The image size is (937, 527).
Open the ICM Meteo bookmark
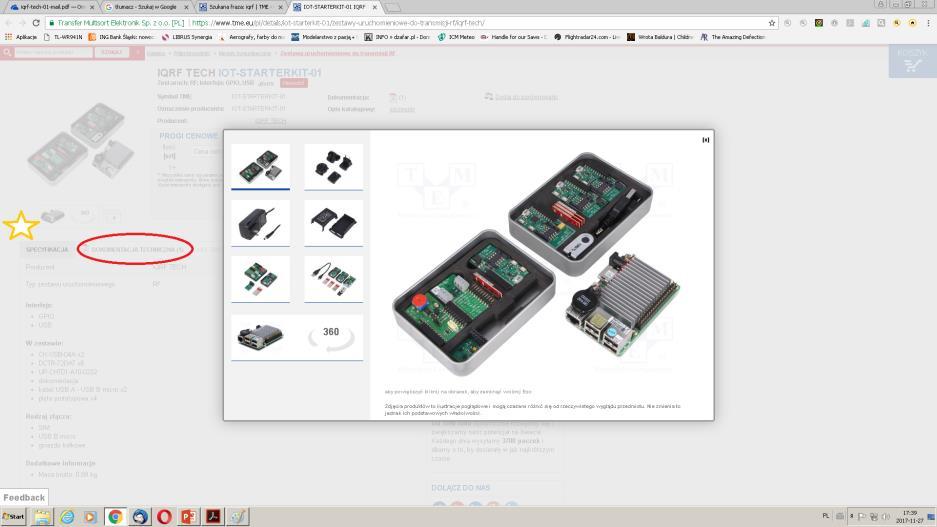coord(456,37)
